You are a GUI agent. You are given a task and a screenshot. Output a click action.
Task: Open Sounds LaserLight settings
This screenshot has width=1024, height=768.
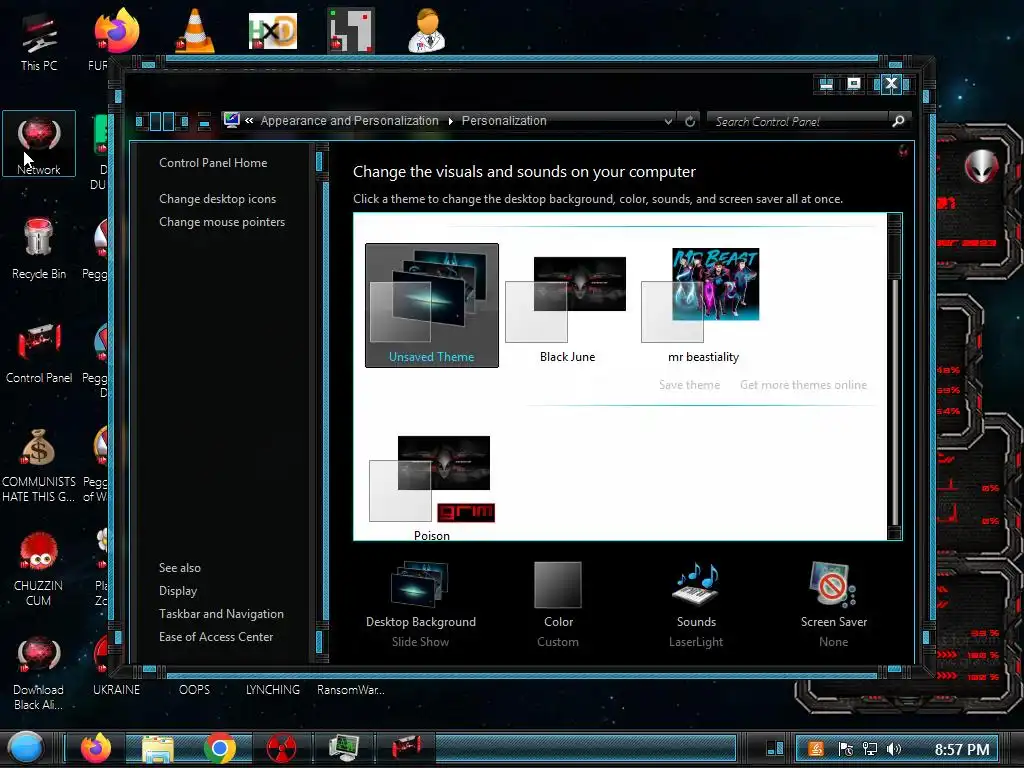pyautogui.click(x=696, y=604)
